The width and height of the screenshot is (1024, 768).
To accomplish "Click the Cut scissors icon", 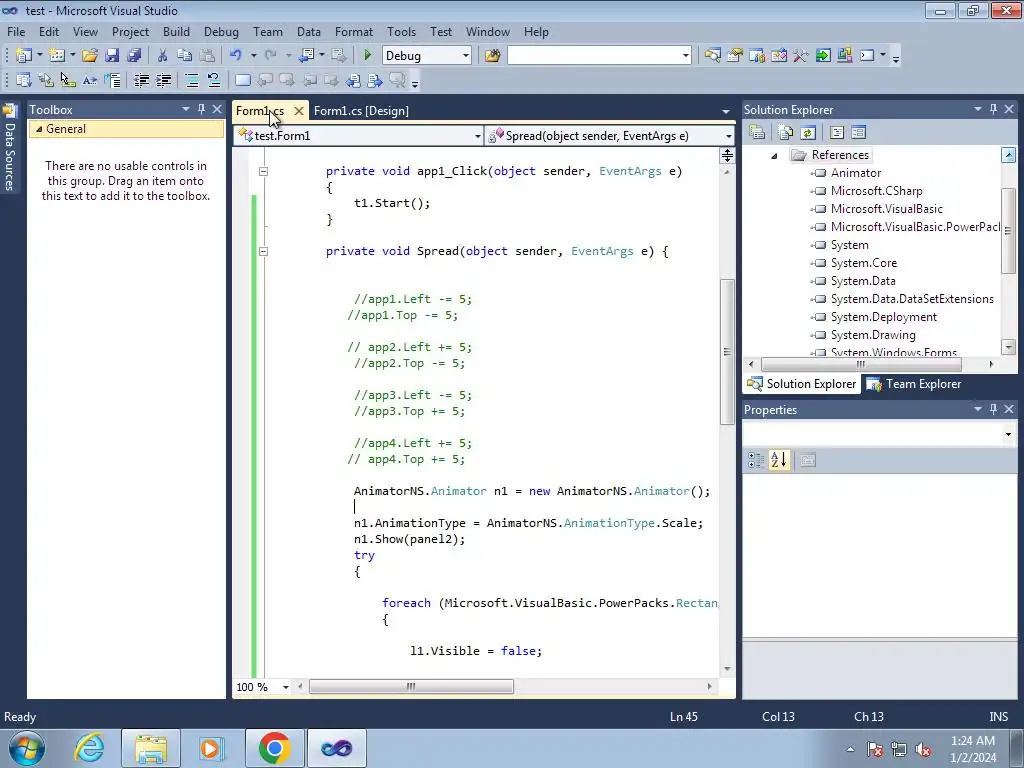I will coord(163,56).
